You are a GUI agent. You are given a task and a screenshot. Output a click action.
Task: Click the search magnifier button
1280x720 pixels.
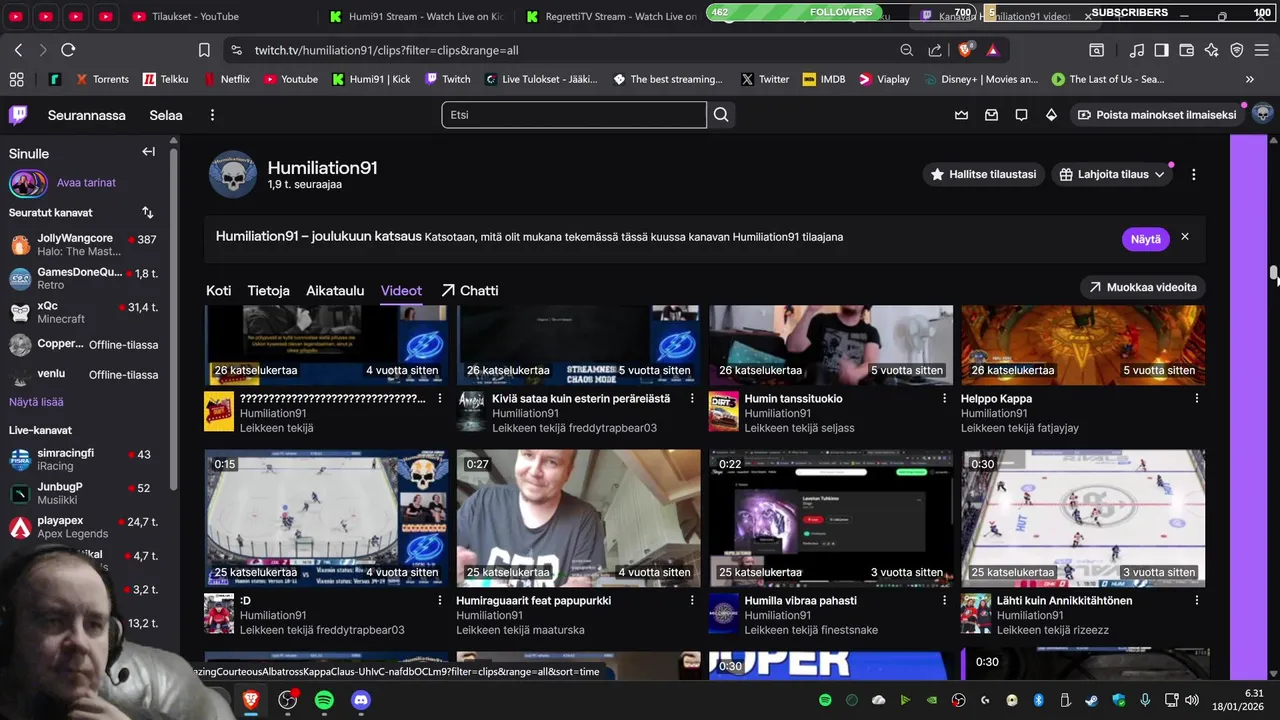tap(721, 115)
